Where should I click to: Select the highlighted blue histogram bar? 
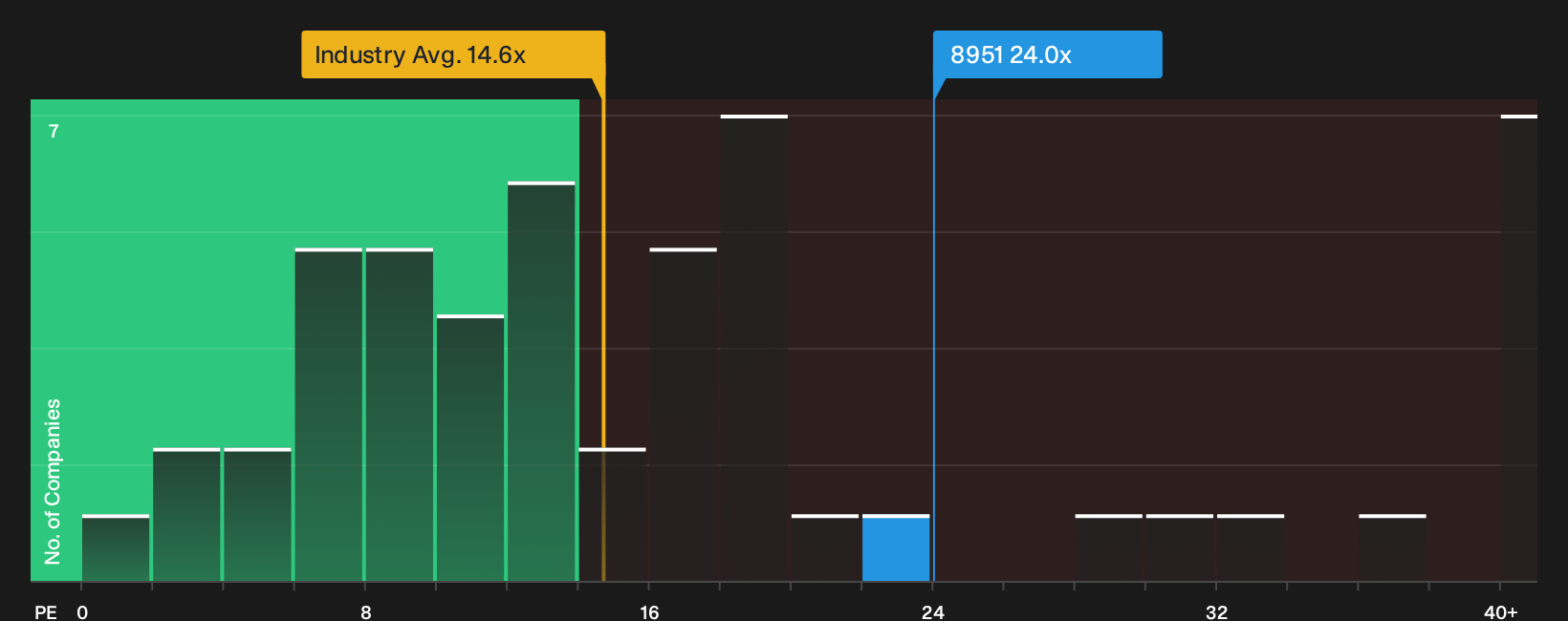point(896,548)
